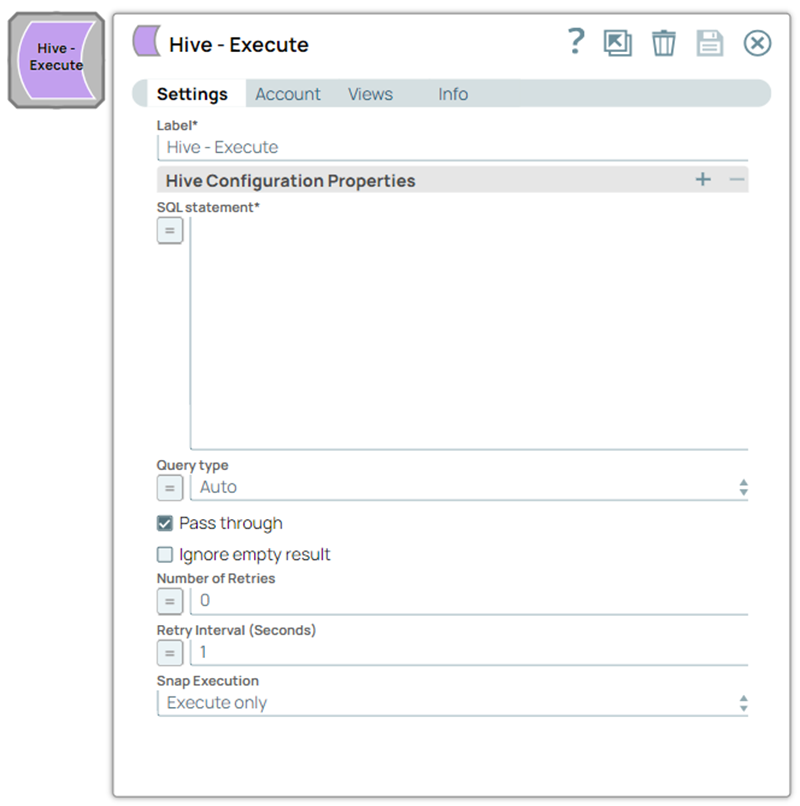Toggle expression button for Retry Interval
This screenshot has width=800, height=806.
(x=170, y=653)
